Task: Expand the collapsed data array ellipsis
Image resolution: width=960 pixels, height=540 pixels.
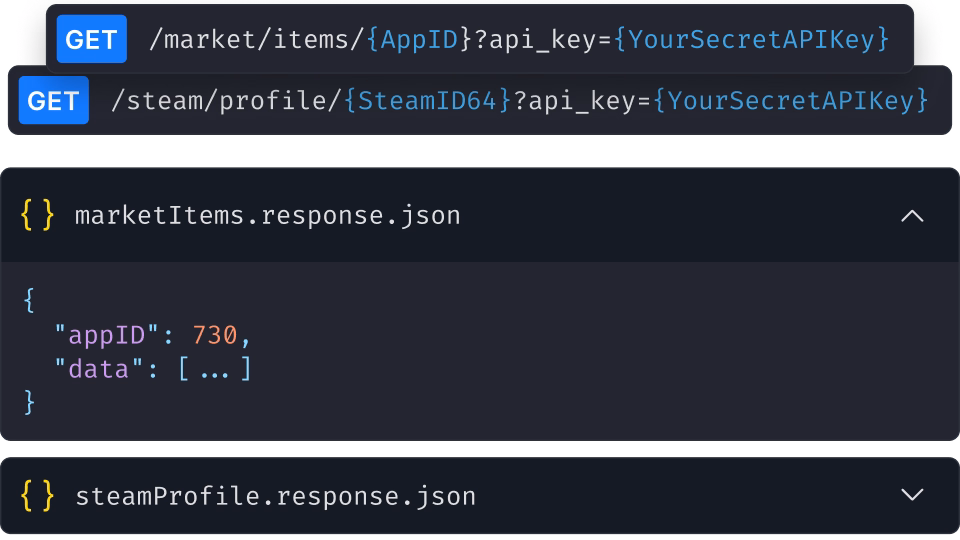Action: click(215, 370)
